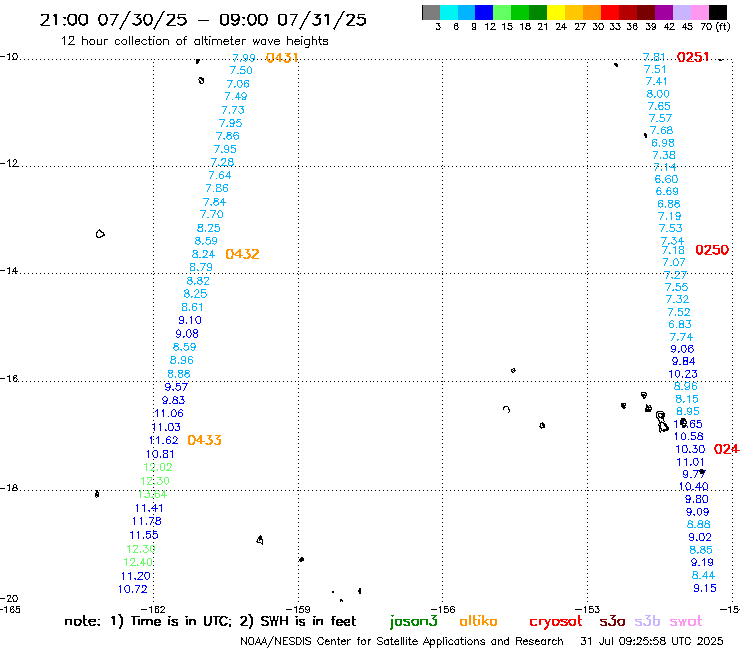The height and width of the screenshot is (650, 740).
Task: Select the swot satellite legend label
Action: click(686, 621)
